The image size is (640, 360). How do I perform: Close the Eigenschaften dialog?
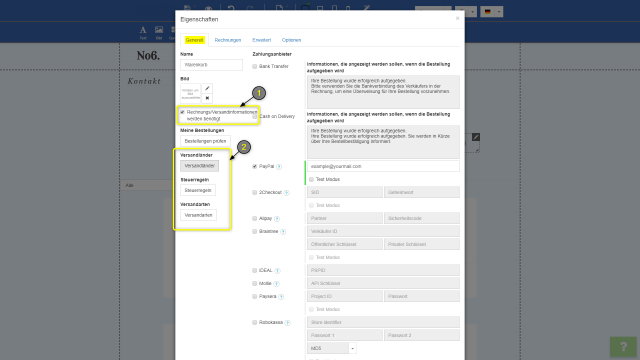pyautogui.click(x=457, y=18)
